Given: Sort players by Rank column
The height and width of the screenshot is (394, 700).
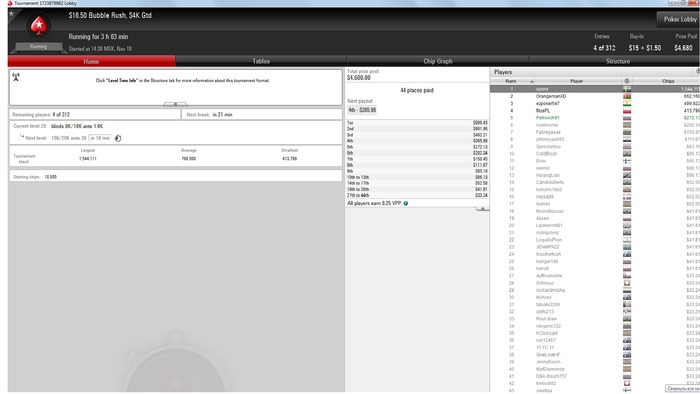Looking at the screenshot, I should coord(512,81).
